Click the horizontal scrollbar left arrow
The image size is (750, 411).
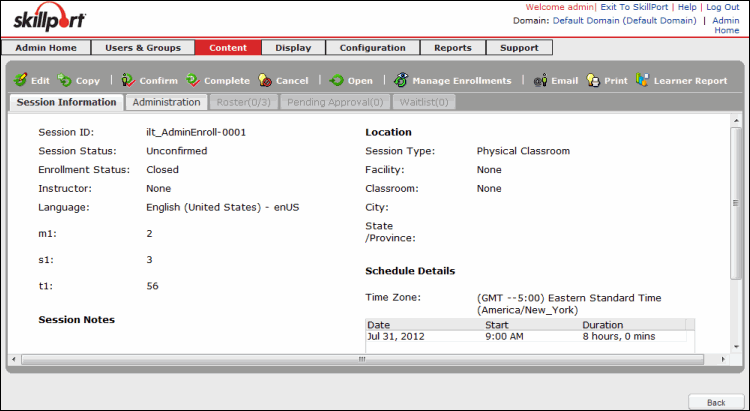tap(14, 359)
